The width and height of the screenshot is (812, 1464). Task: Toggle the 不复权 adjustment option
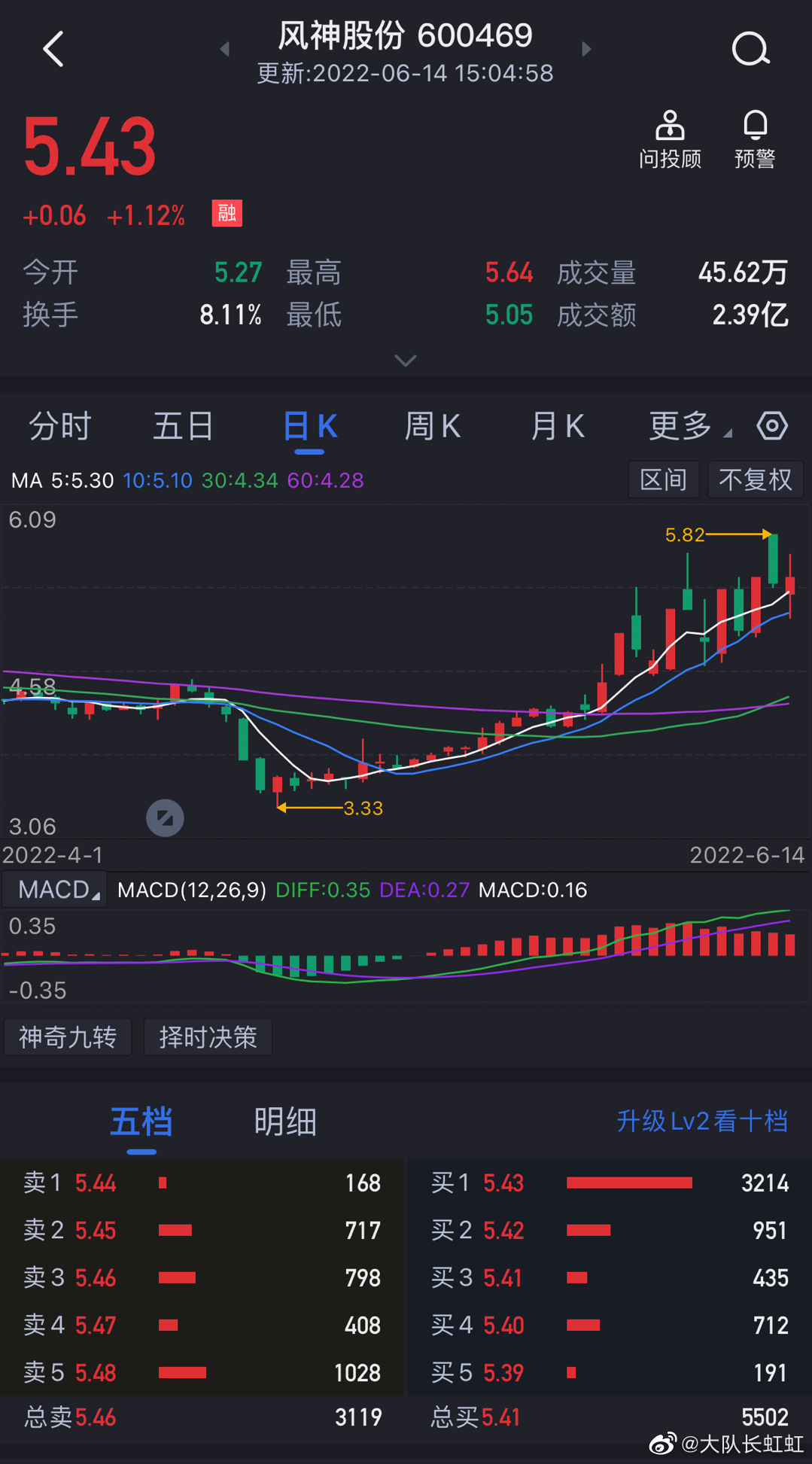tap(756, 479)
